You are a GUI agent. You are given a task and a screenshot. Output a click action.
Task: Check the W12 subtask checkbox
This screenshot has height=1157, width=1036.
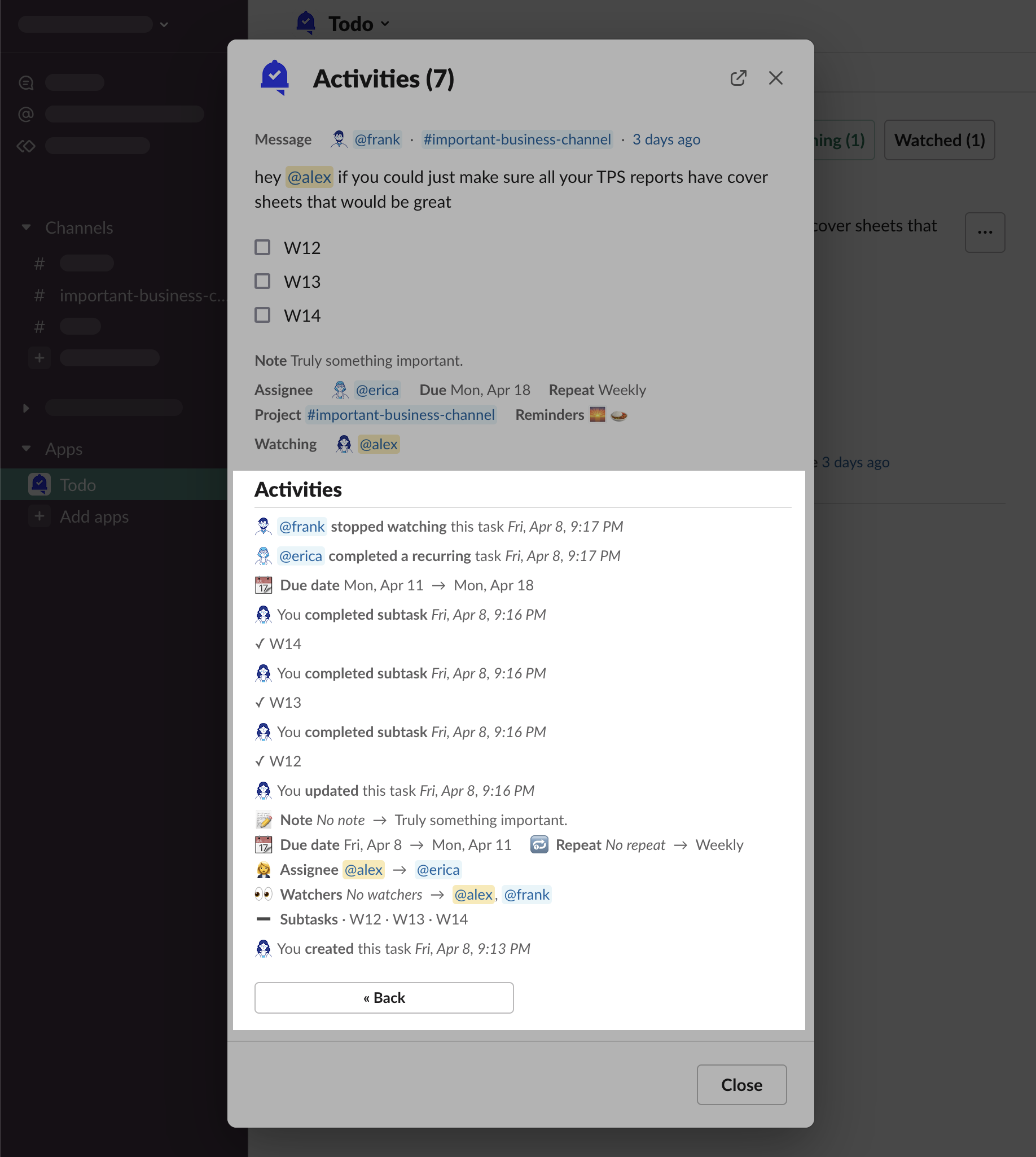tap(262, 248)
